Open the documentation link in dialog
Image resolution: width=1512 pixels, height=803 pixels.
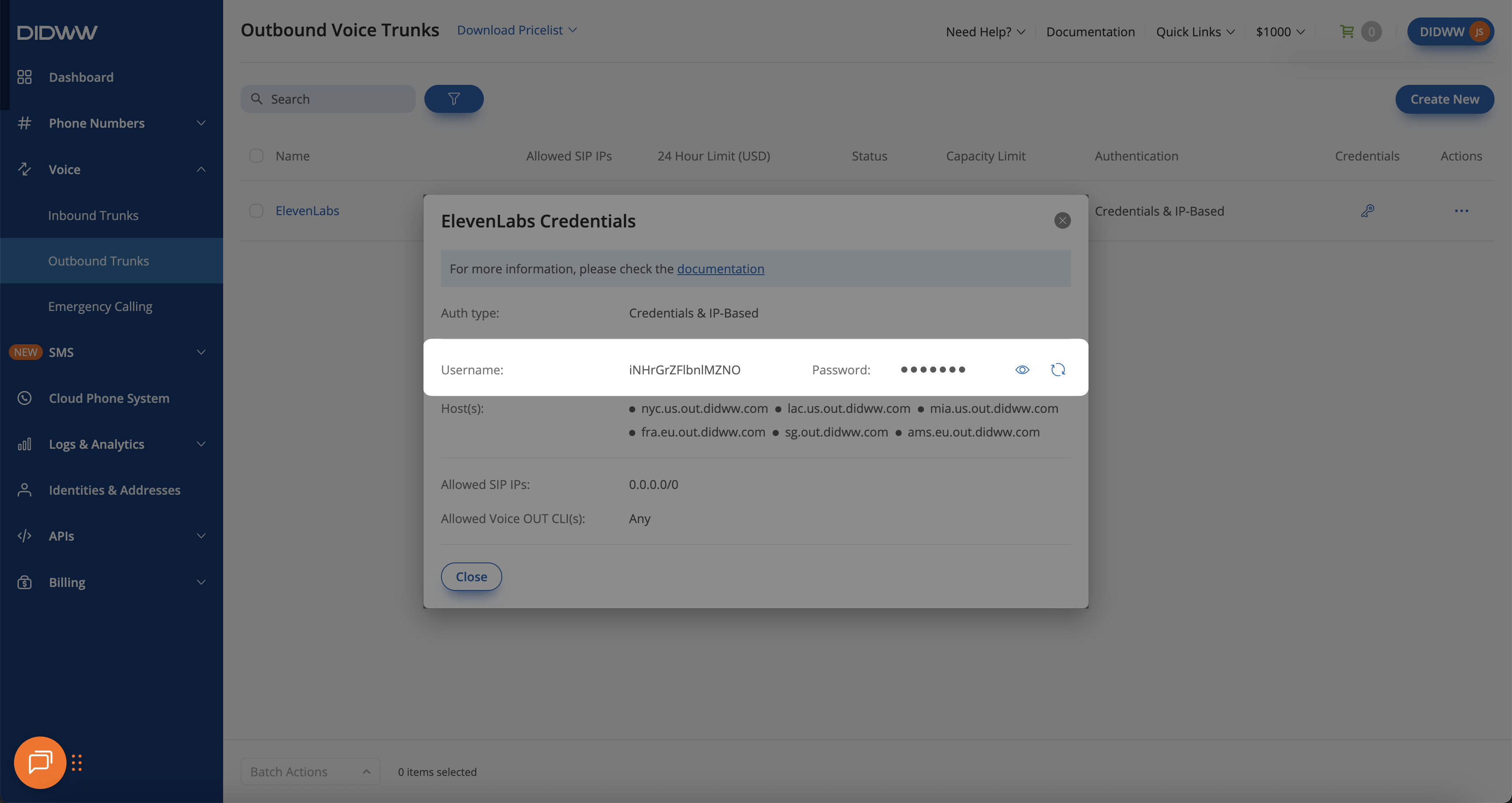point(720,269)
